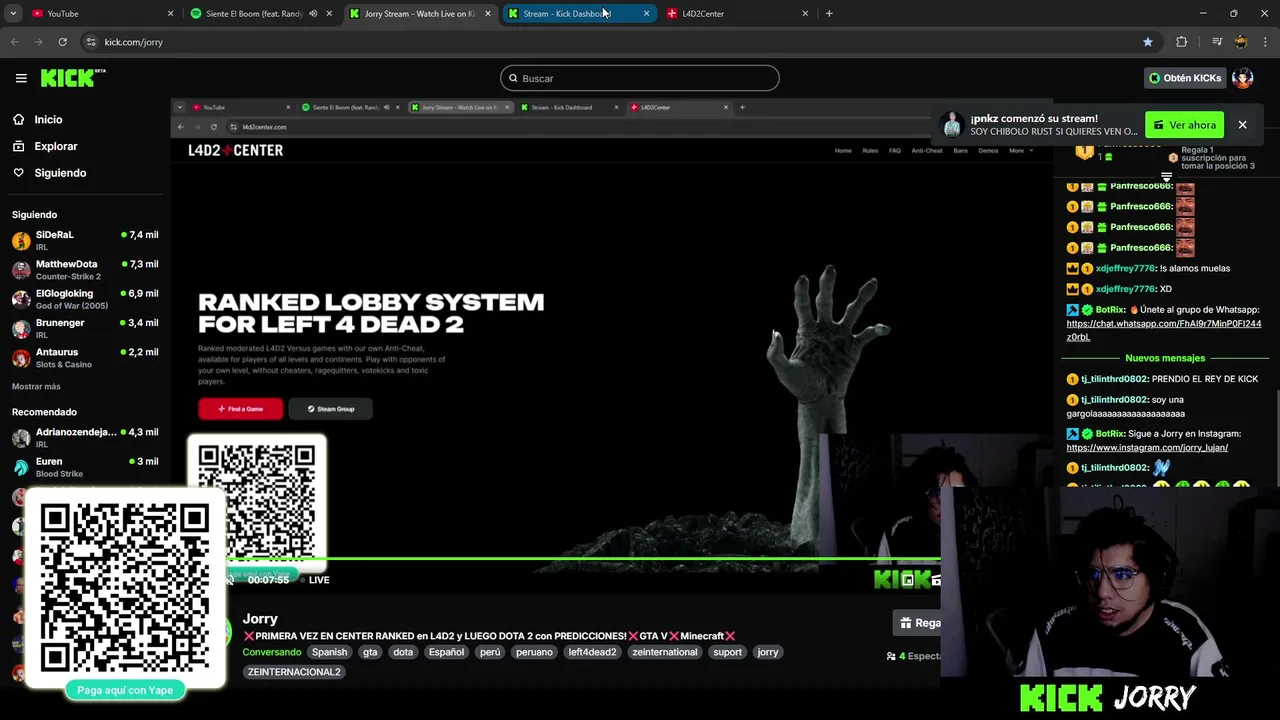Open the browser extensions puzzle icon
The image size is (1280, 720).
(1181, 42)
